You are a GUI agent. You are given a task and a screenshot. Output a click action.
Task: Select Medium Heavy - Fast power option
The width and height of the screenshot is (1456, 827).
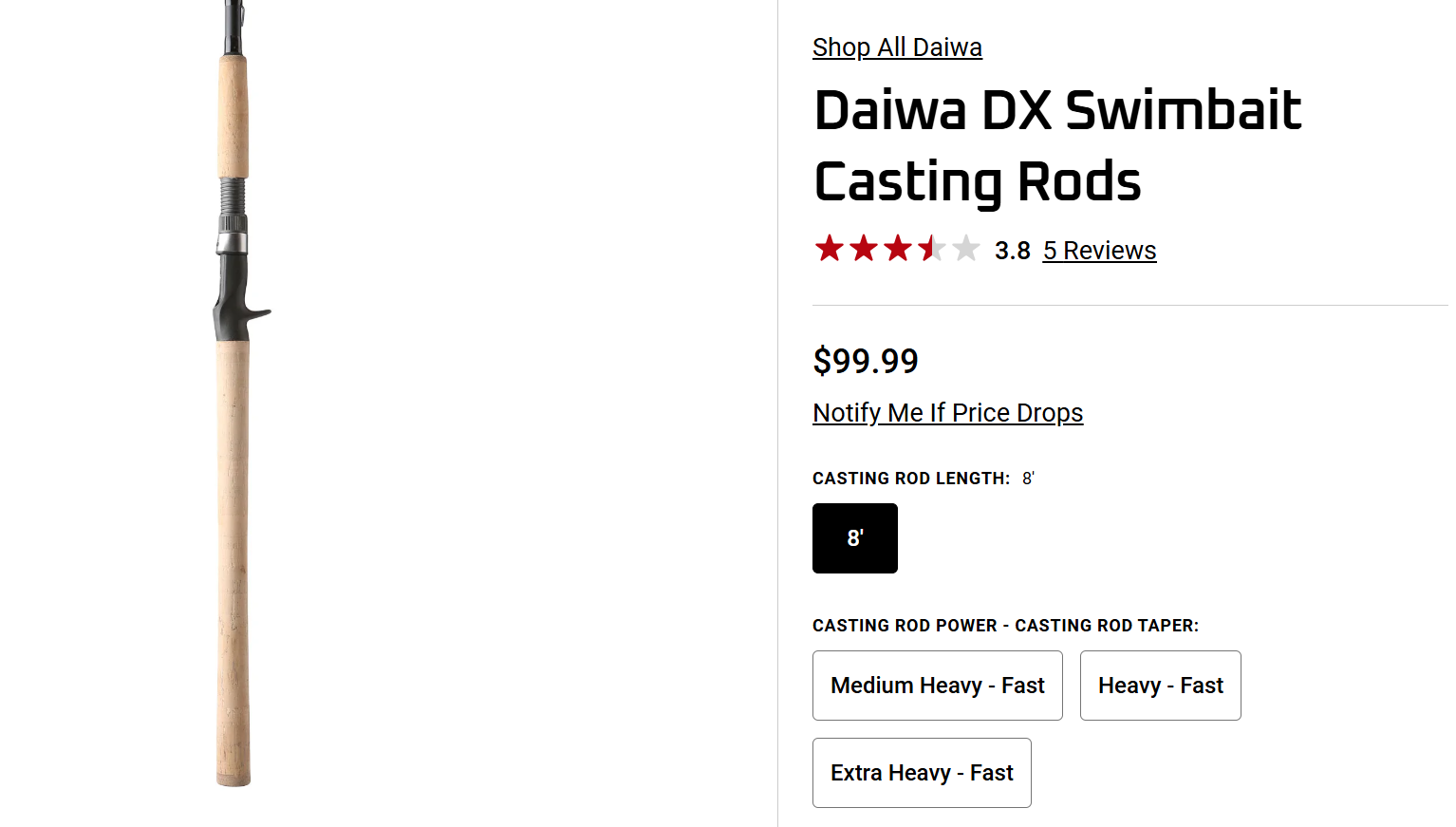click(x=938, y=686)
